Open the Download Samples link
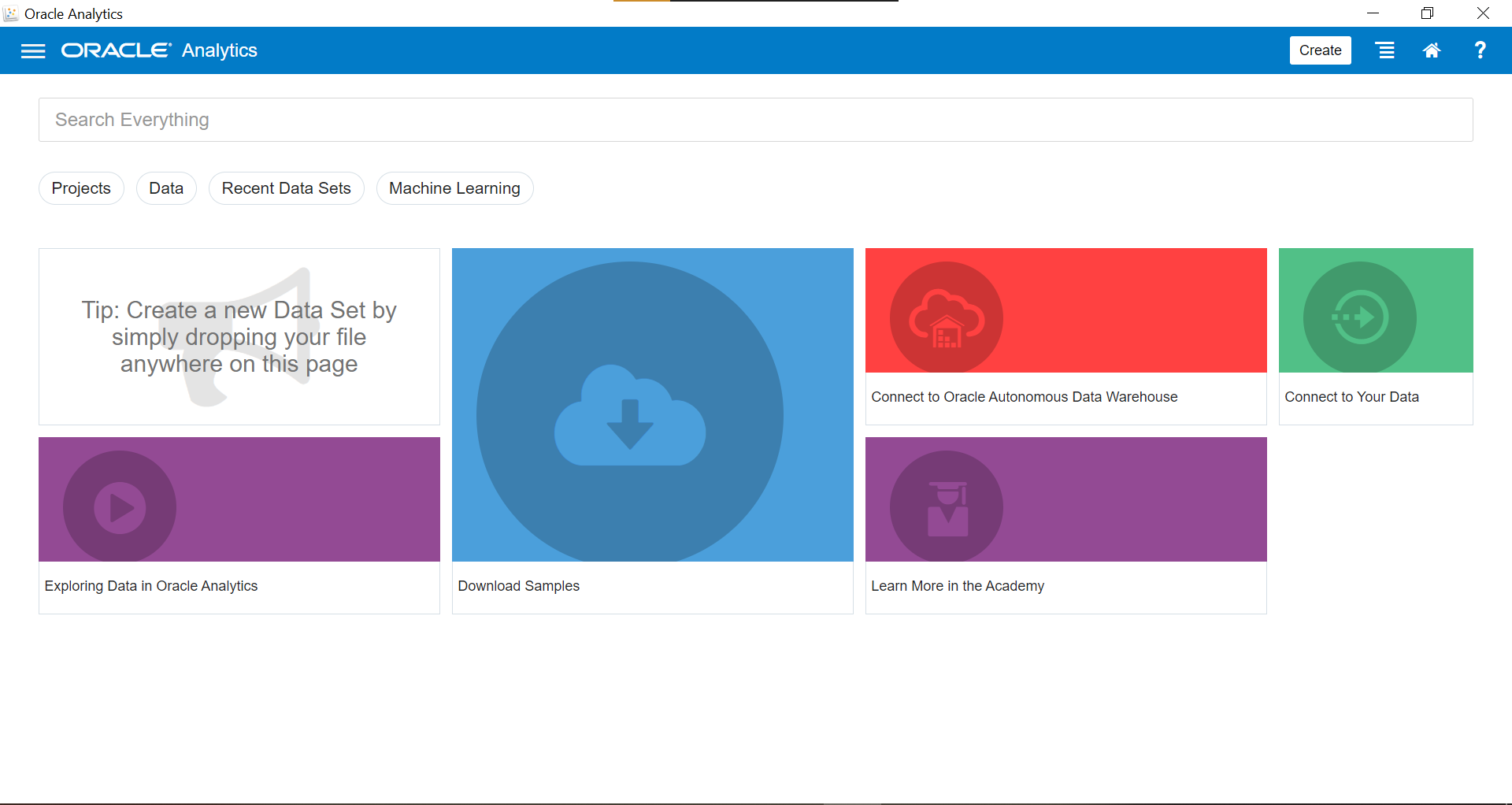The image size is (1512, 805). click(x=519, y=586)
